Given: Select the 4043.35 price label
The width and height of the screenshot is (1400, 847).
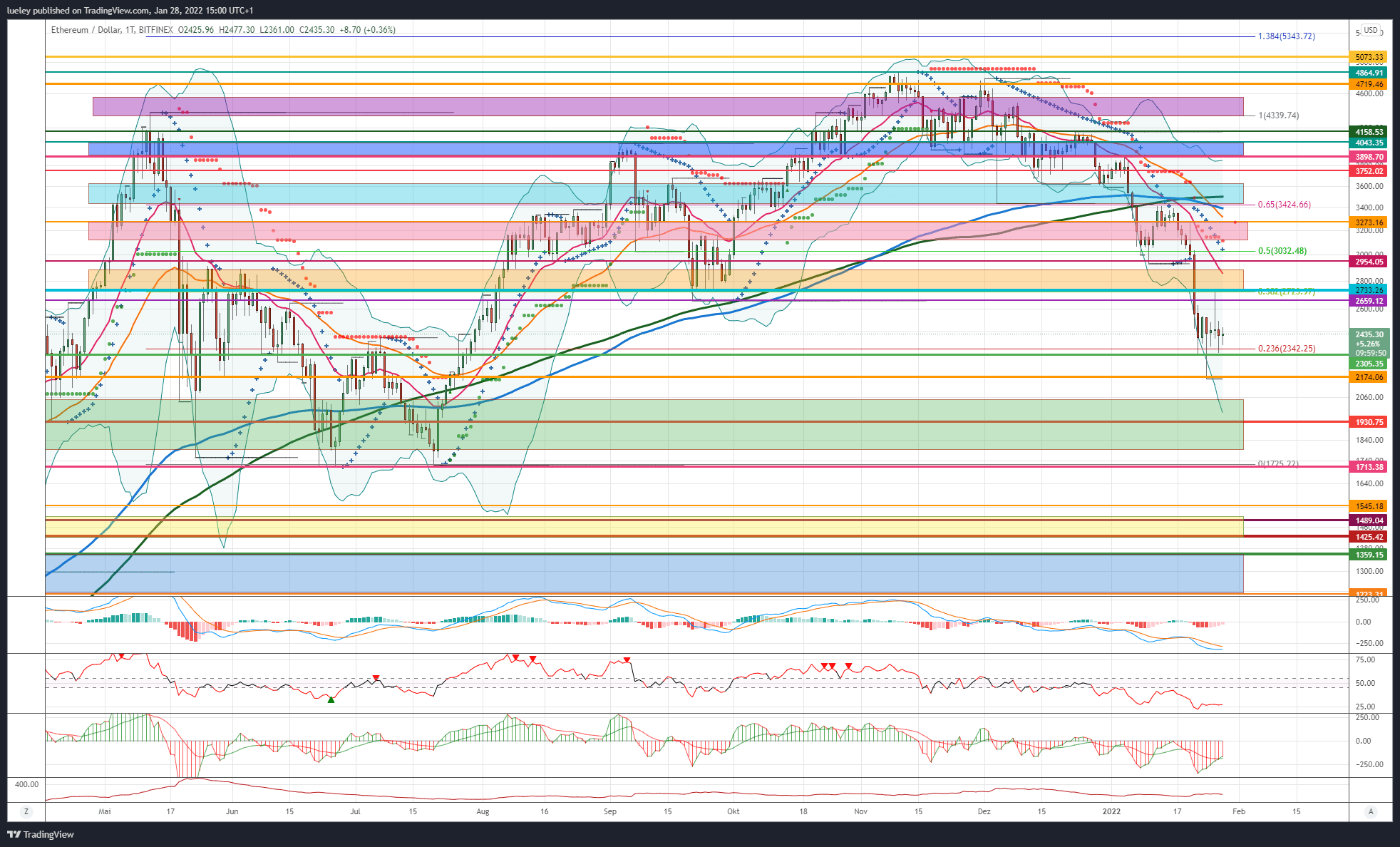Looking at the screenshot, I should (1369, 143).
